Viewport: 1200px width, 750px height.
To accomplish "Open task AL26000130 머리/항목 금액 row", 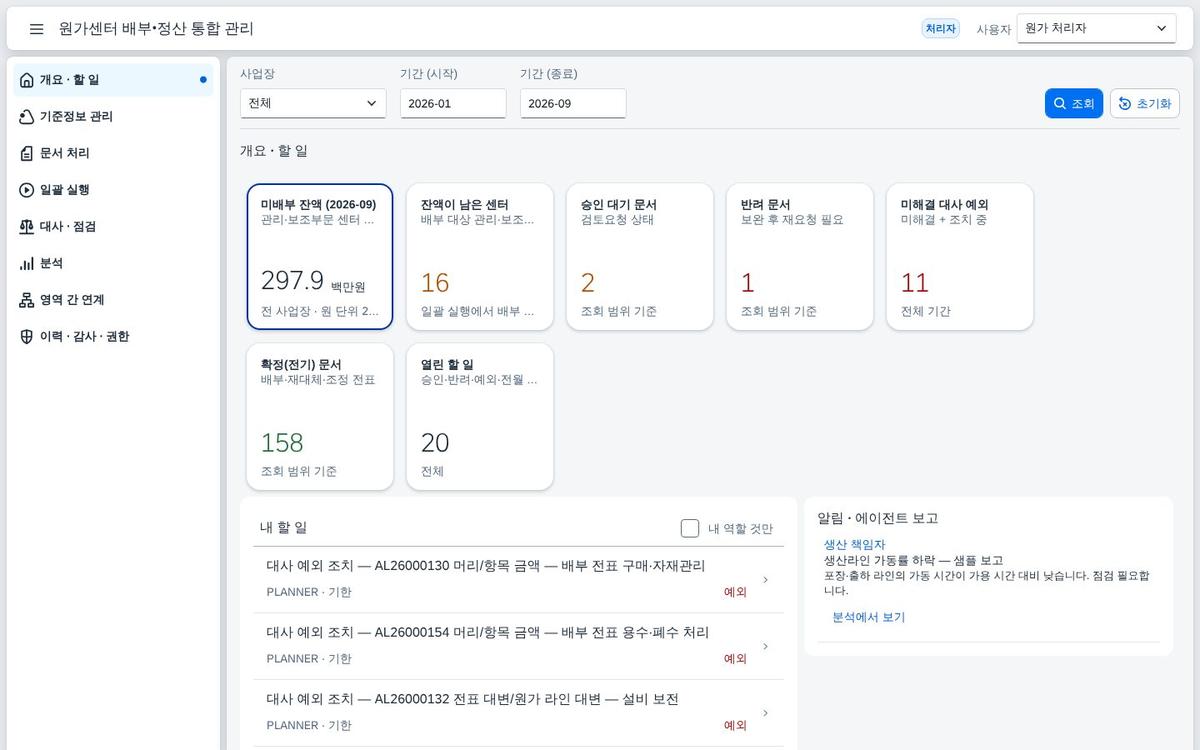I will (x=518, y=579).
